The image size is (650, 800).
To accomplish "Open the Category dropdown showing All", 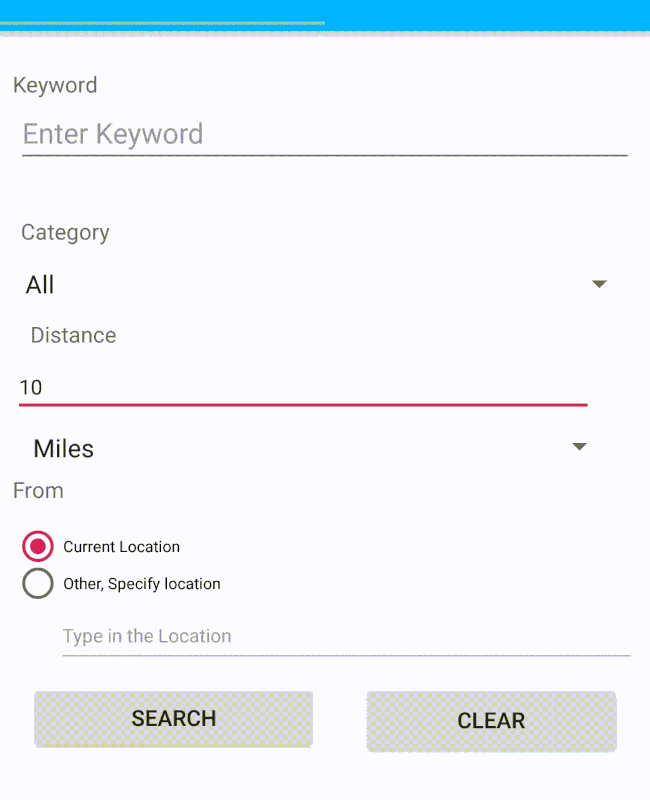I will [x=300, y=285].
